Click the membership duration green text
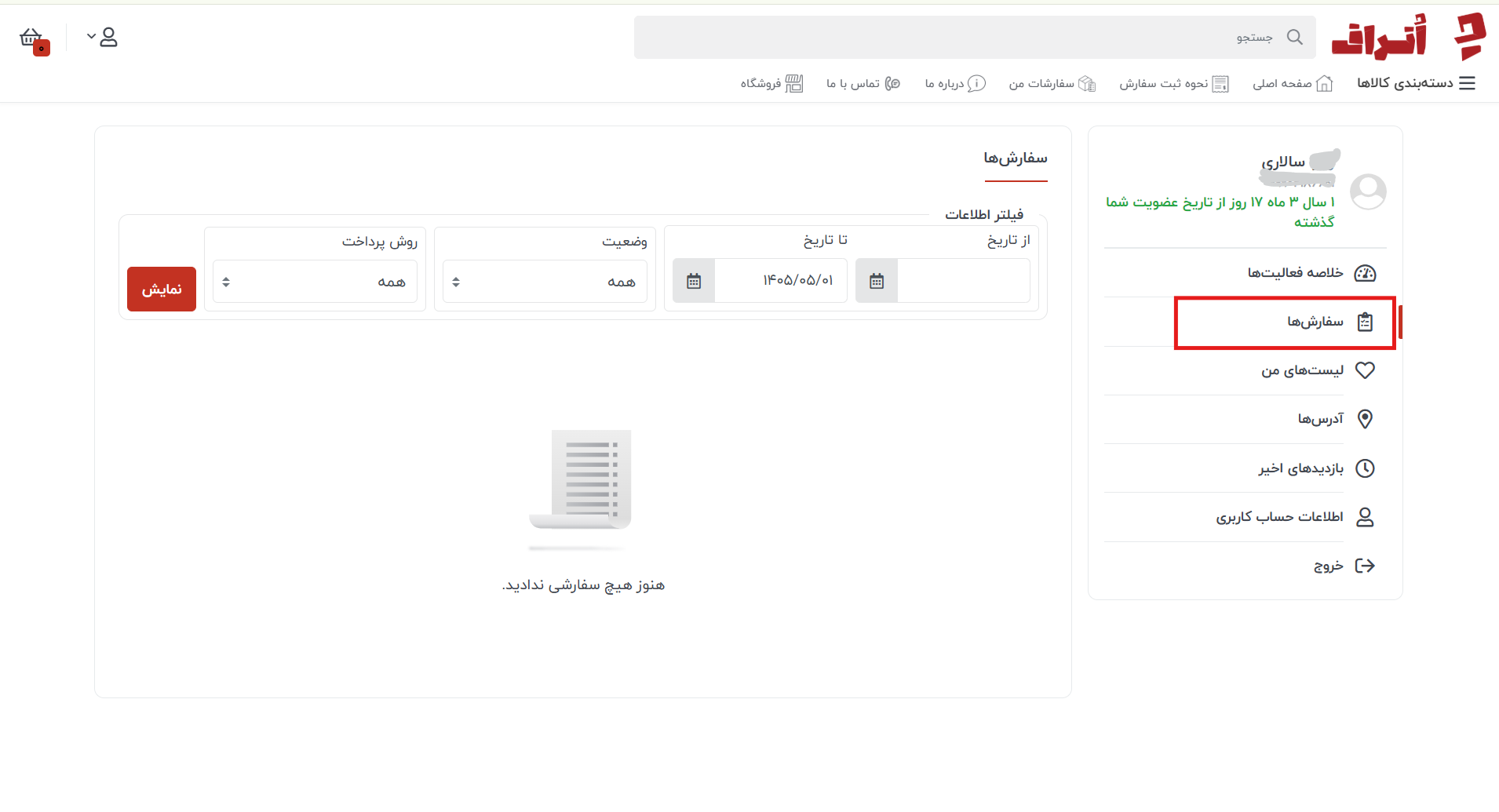The image size is (1499, 812). (x=1220, y=212)
